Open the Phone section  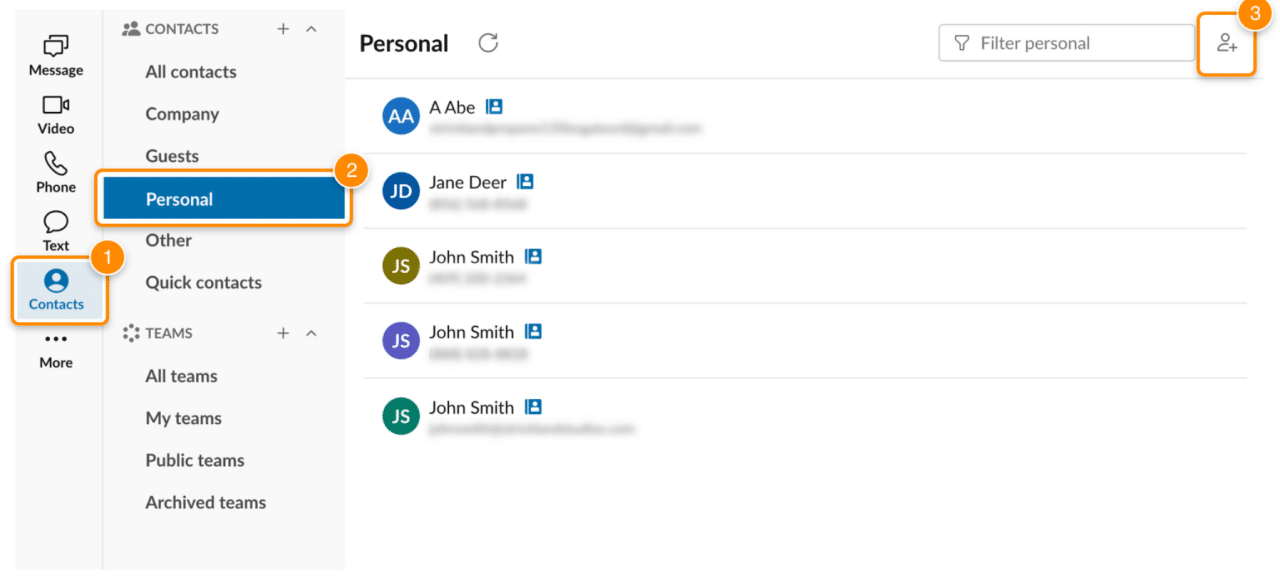tap(55, 163)
